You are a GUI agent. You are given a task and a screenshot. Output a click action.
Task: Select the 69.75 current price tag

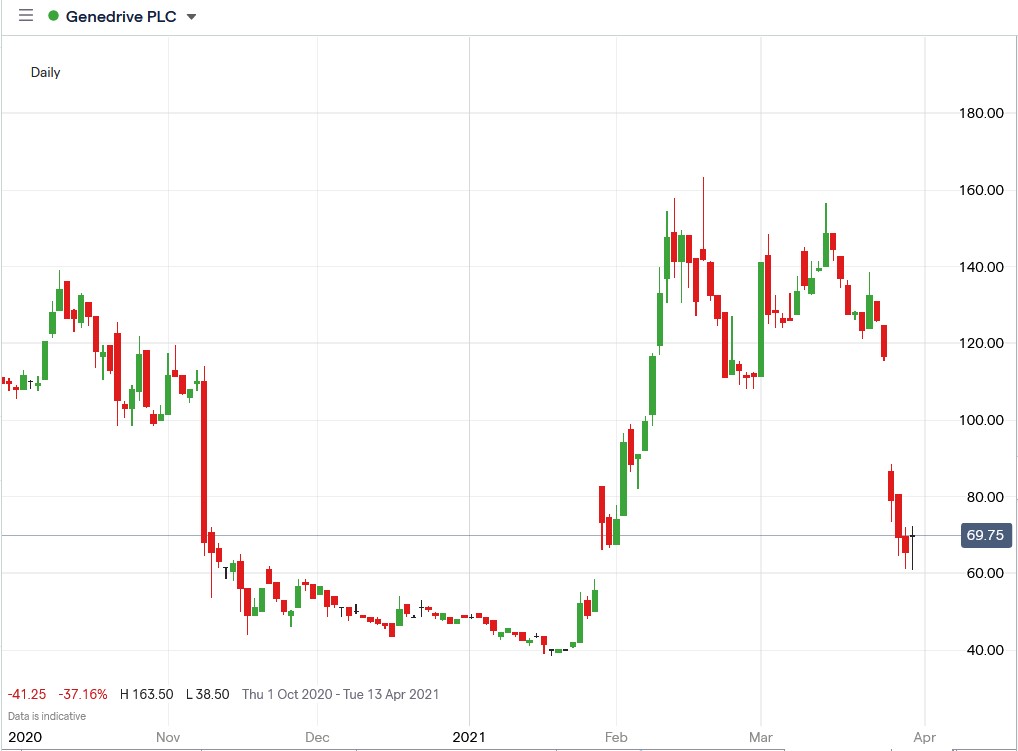(984, 535)
